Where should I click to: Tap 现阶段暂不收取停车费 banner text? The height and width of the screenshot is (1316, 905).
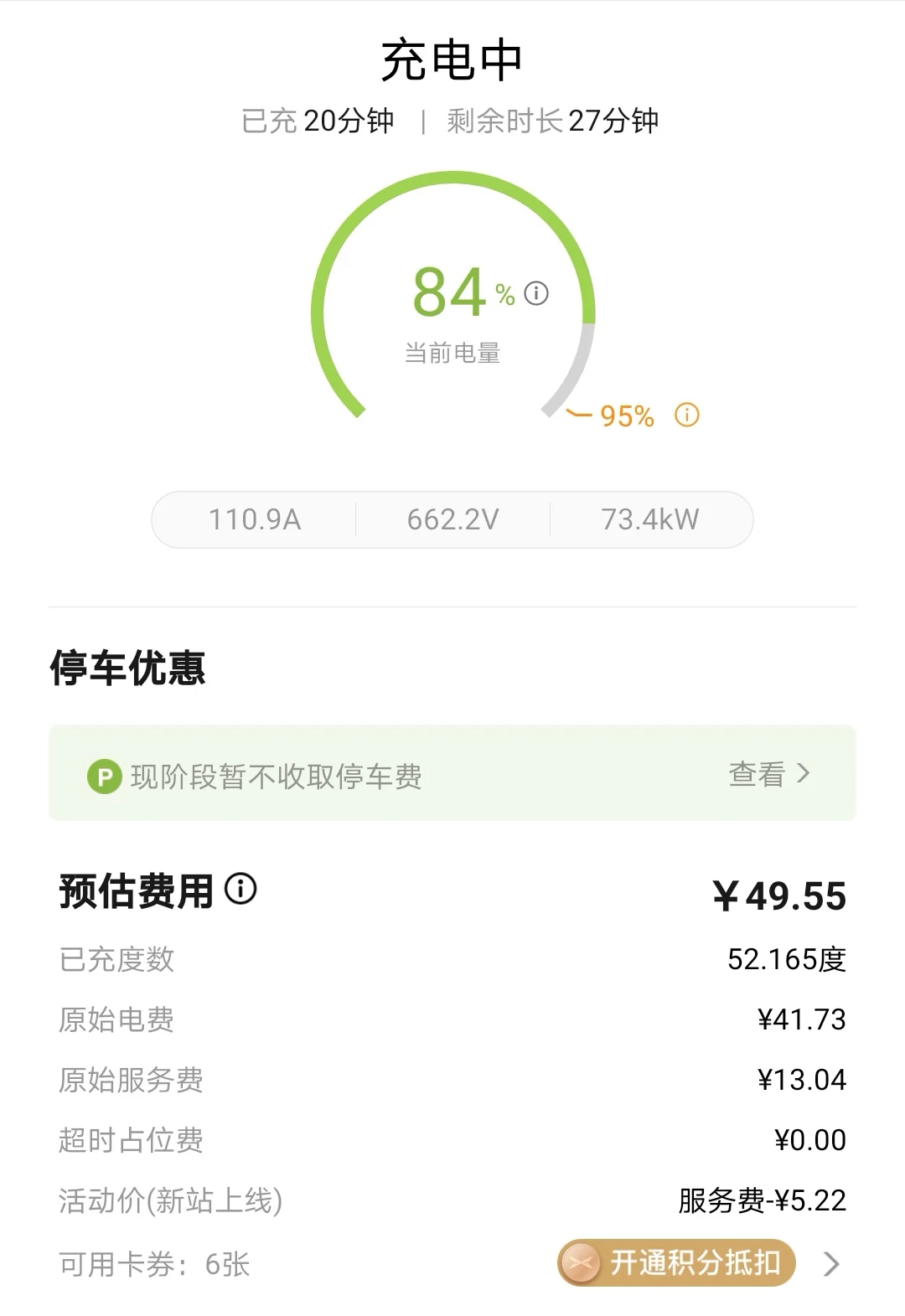coord(276,777)
